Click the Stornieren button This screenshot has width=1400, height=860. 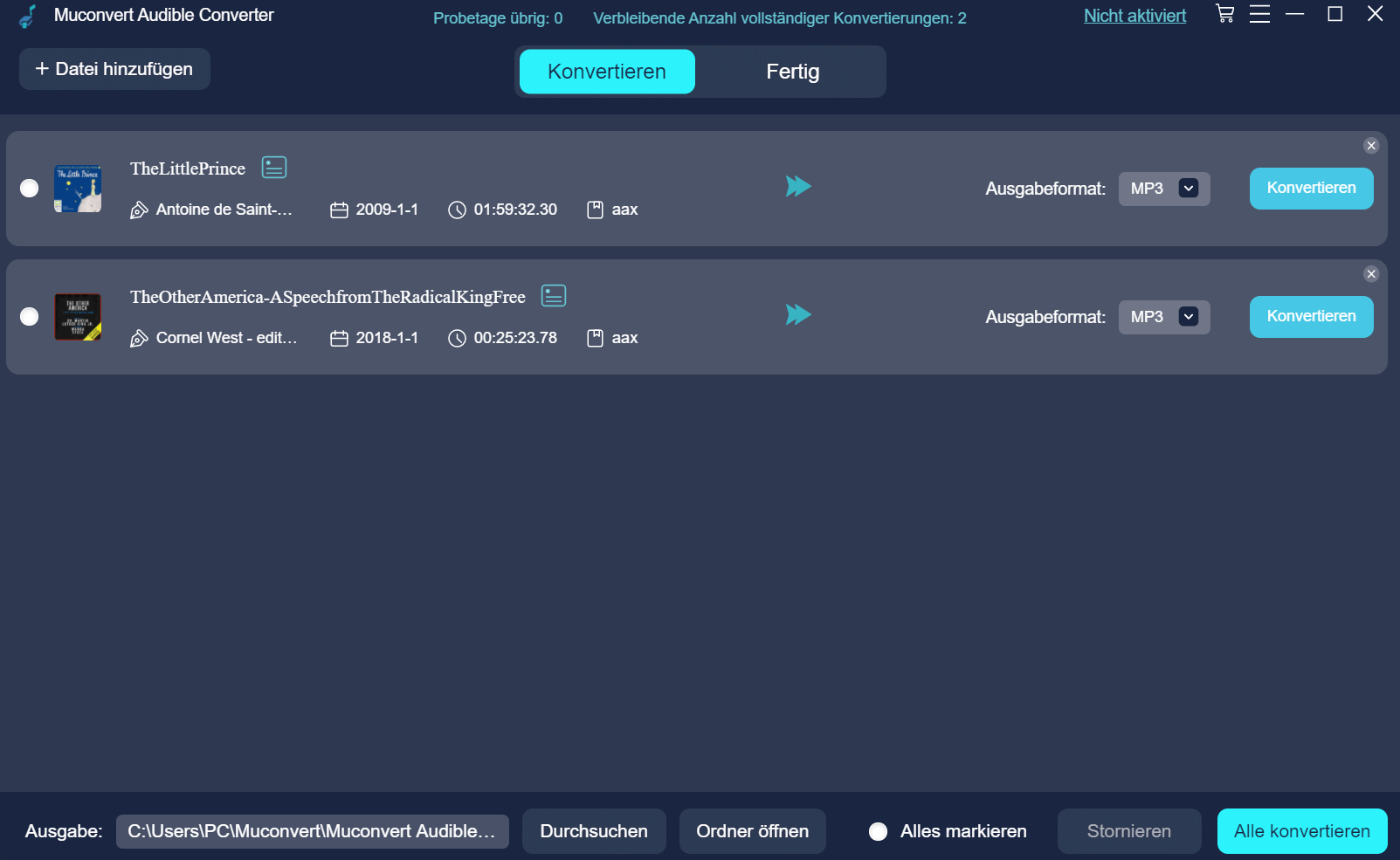pyautogui.click(x=1128, y=831)
